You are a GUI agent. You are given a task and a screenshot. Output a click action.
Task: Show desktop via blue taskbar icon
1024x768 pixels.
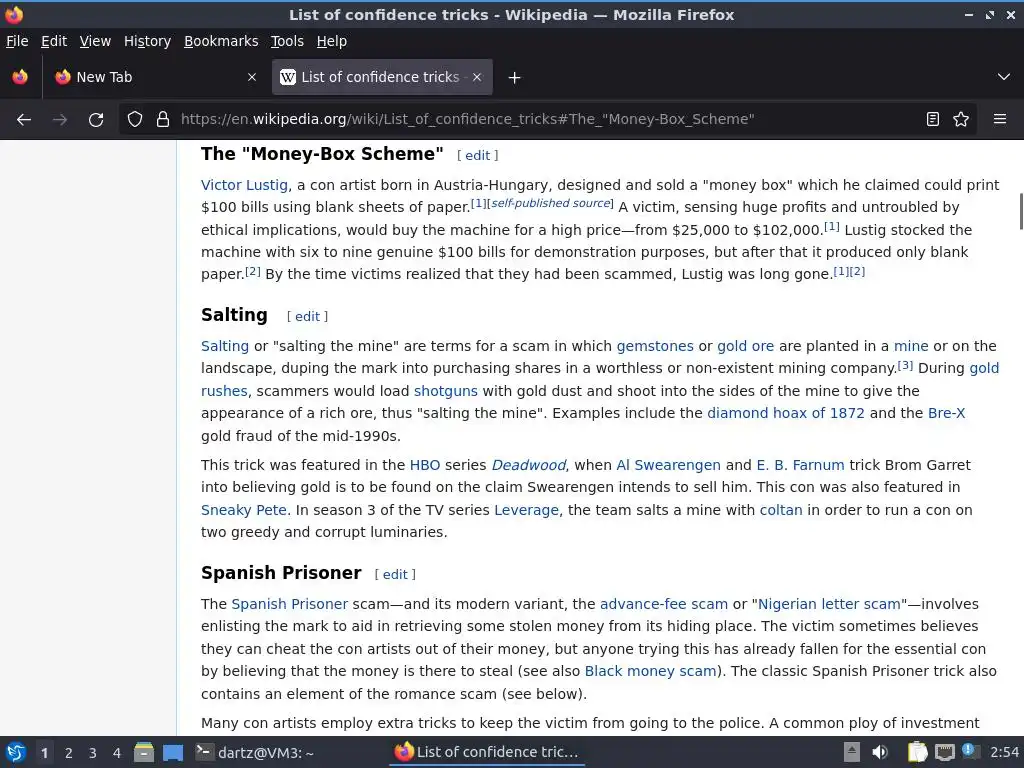pyautogui.click(x=173, y=752)
